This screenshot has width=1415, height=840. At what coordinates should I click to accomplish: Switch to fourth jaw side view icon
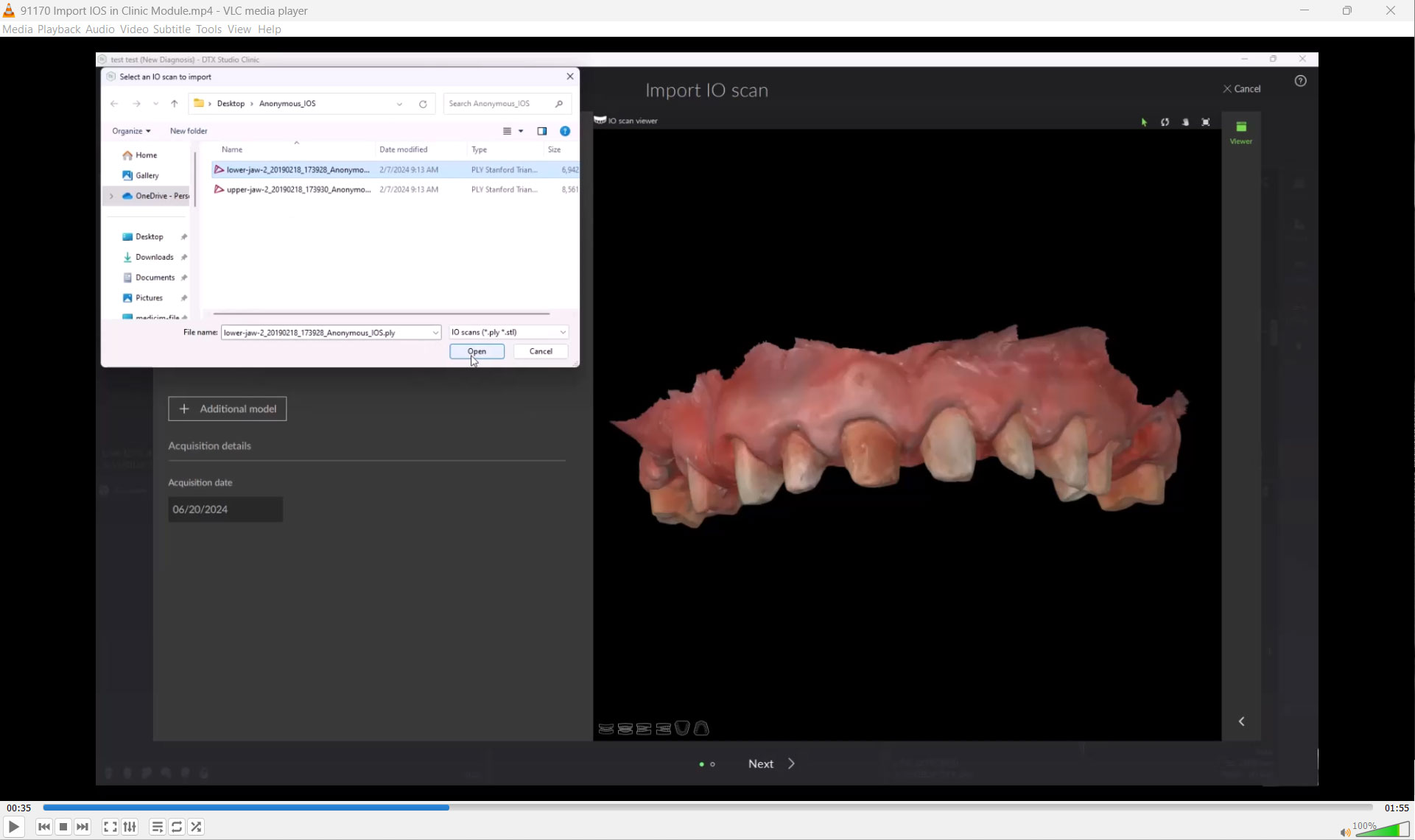(x=664, y=729)
